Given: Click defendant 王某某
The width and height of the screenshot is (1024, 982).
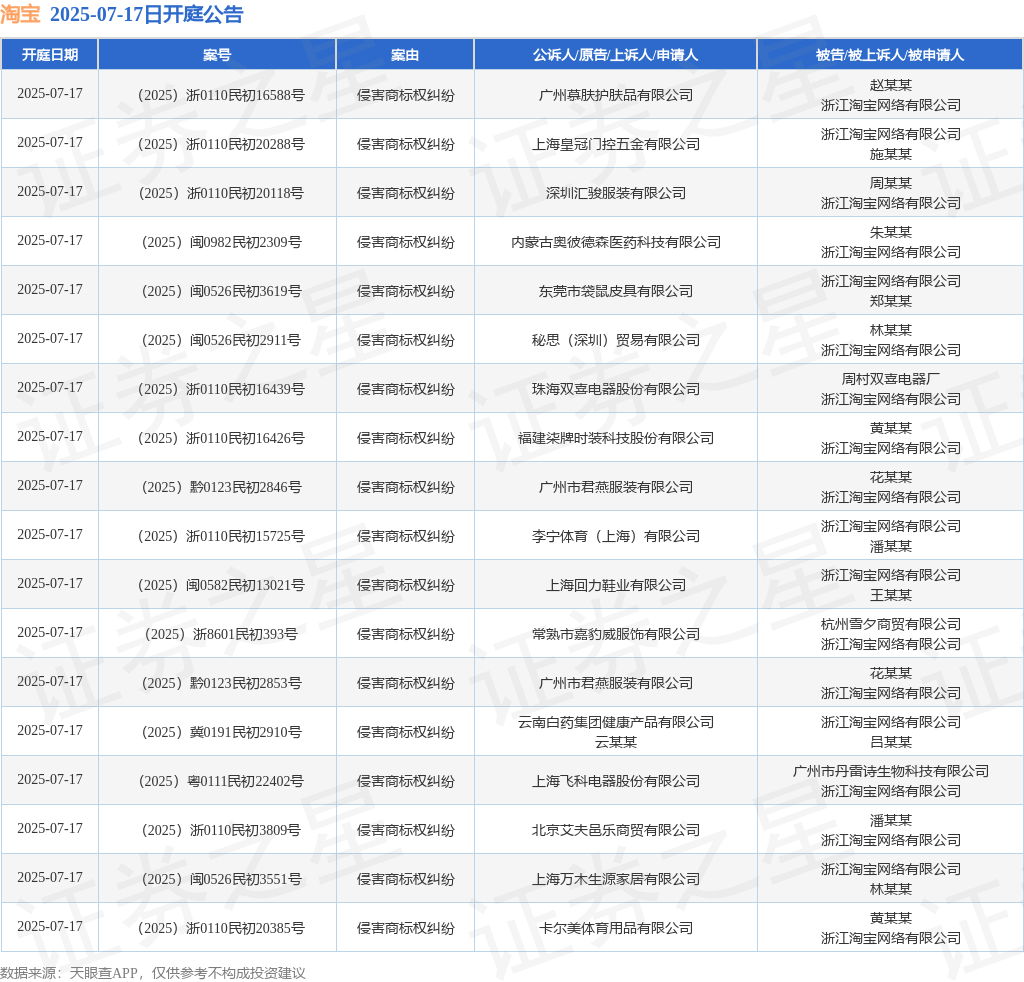Looking at the screenshot, I should pyautogui.click(x=890, y=595).
